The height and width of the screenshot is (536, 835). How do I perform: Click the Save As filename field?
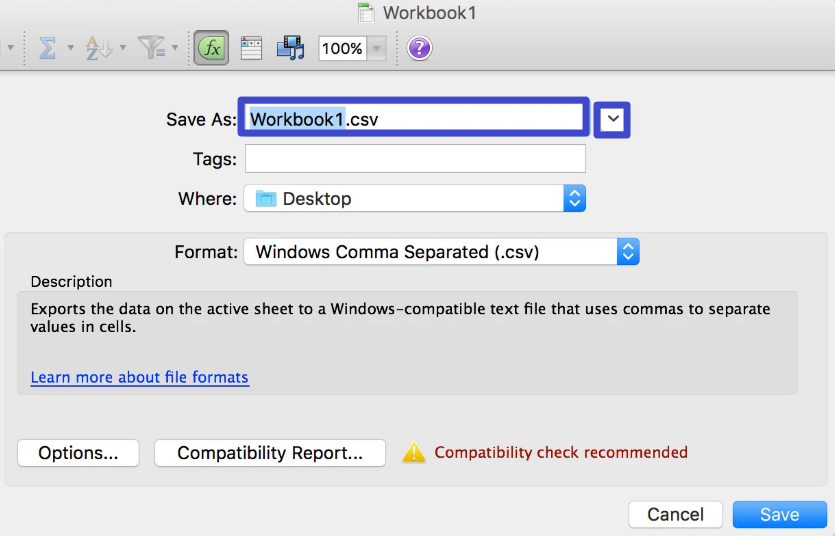[414, 117]
